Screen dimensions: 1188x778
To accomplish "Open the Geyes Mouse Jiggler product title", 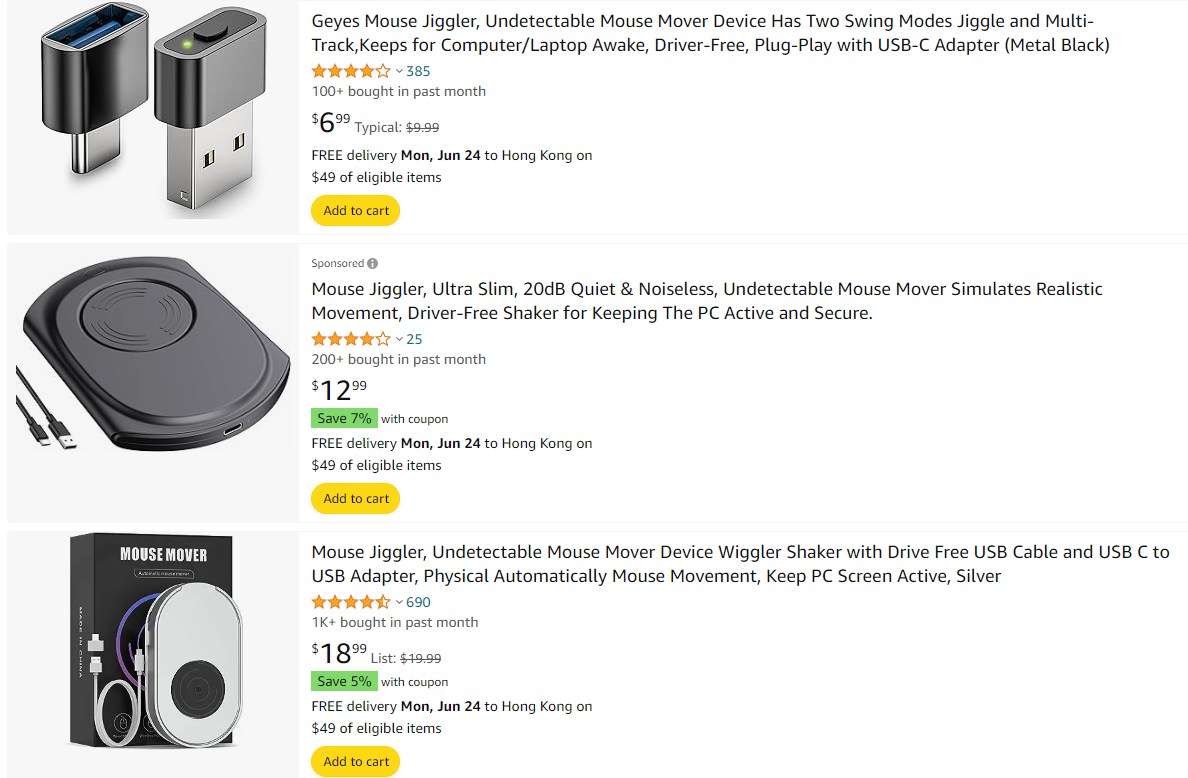I will 710,33.
